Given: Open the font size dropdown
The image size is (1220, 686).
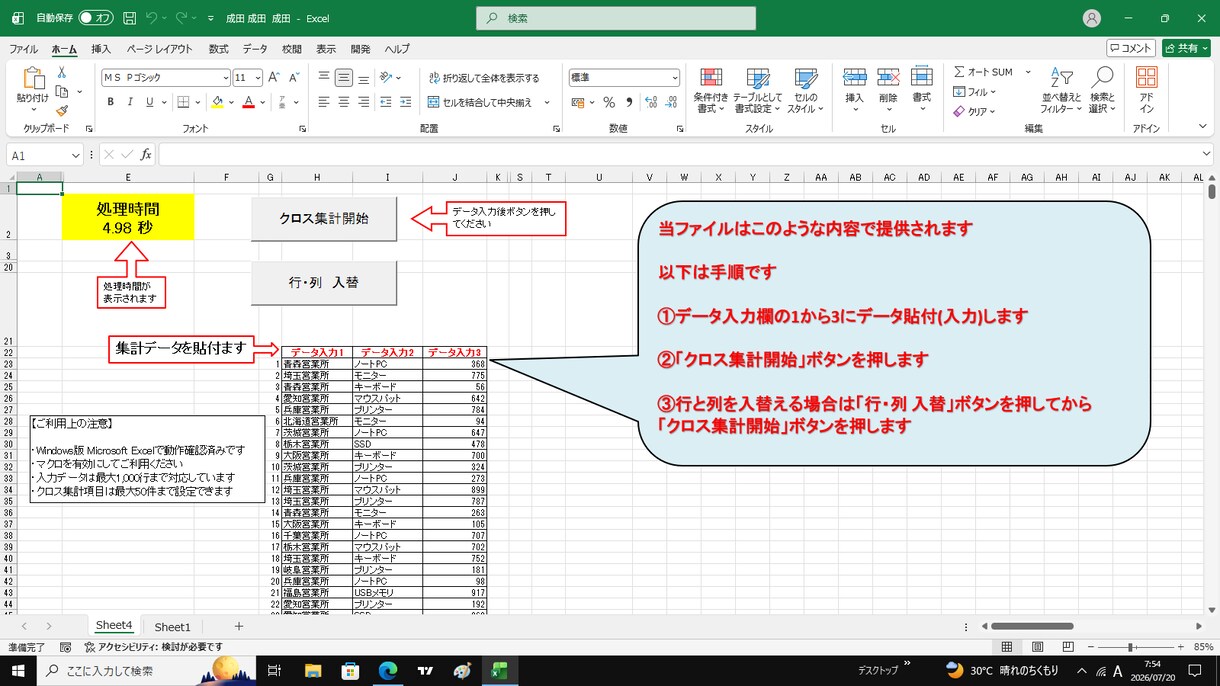Looking at the screenshot, I should [x=258, y=77].
